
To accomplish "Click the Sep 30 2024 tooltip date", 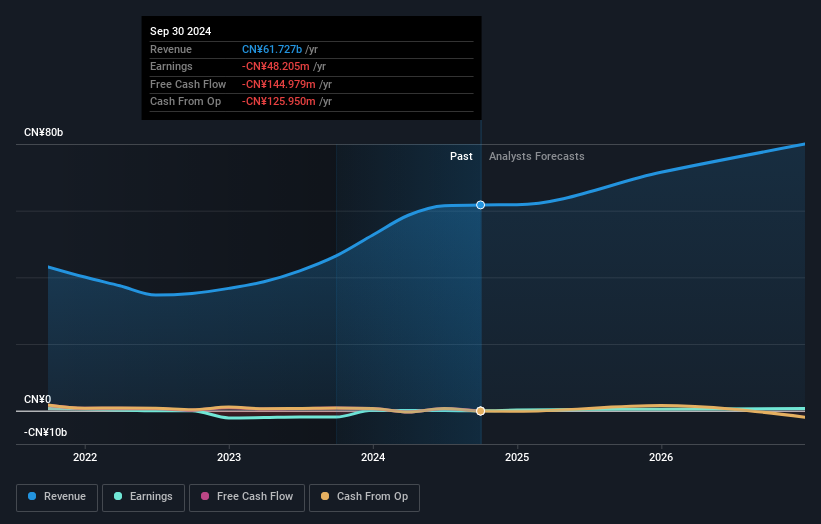I will tap(181, 31).
